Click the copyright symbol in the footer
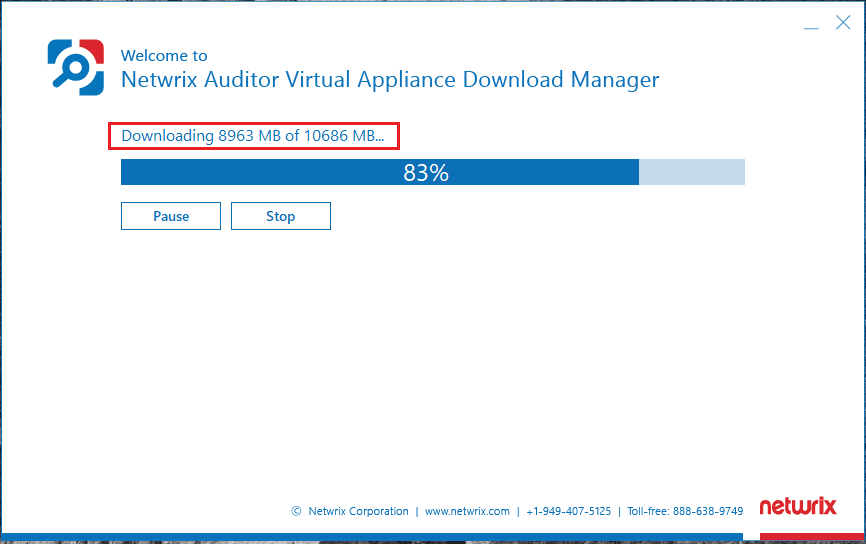 [296, 511]
